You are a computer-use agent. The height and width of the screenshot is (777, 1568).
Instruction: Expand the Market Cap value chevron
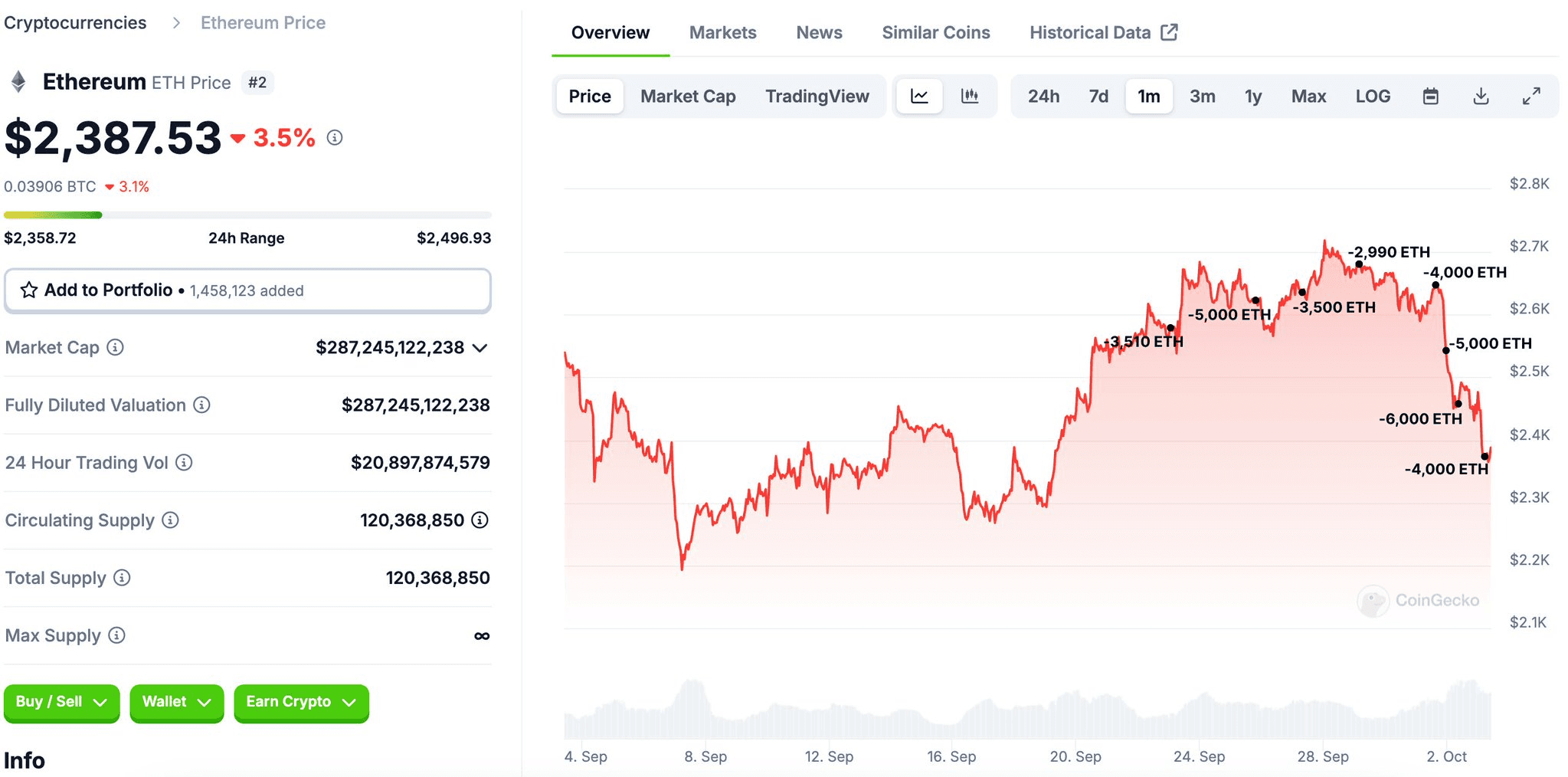(x=480, y=348)
